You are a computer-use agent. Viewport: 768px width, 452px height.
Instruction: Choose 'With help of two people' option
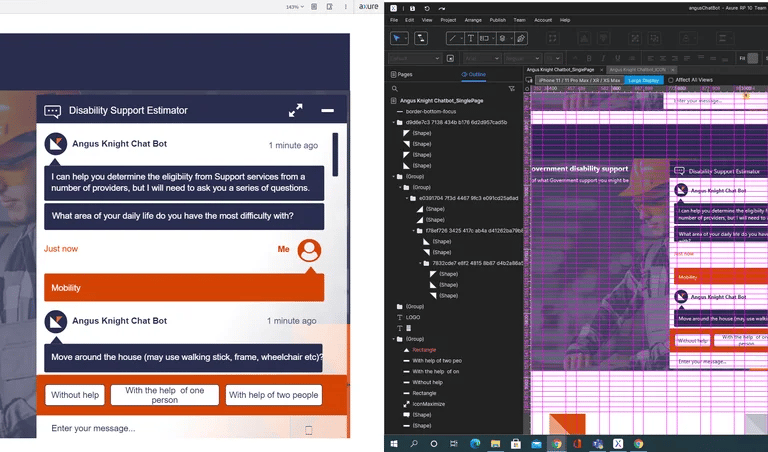(x=273, y=395)
